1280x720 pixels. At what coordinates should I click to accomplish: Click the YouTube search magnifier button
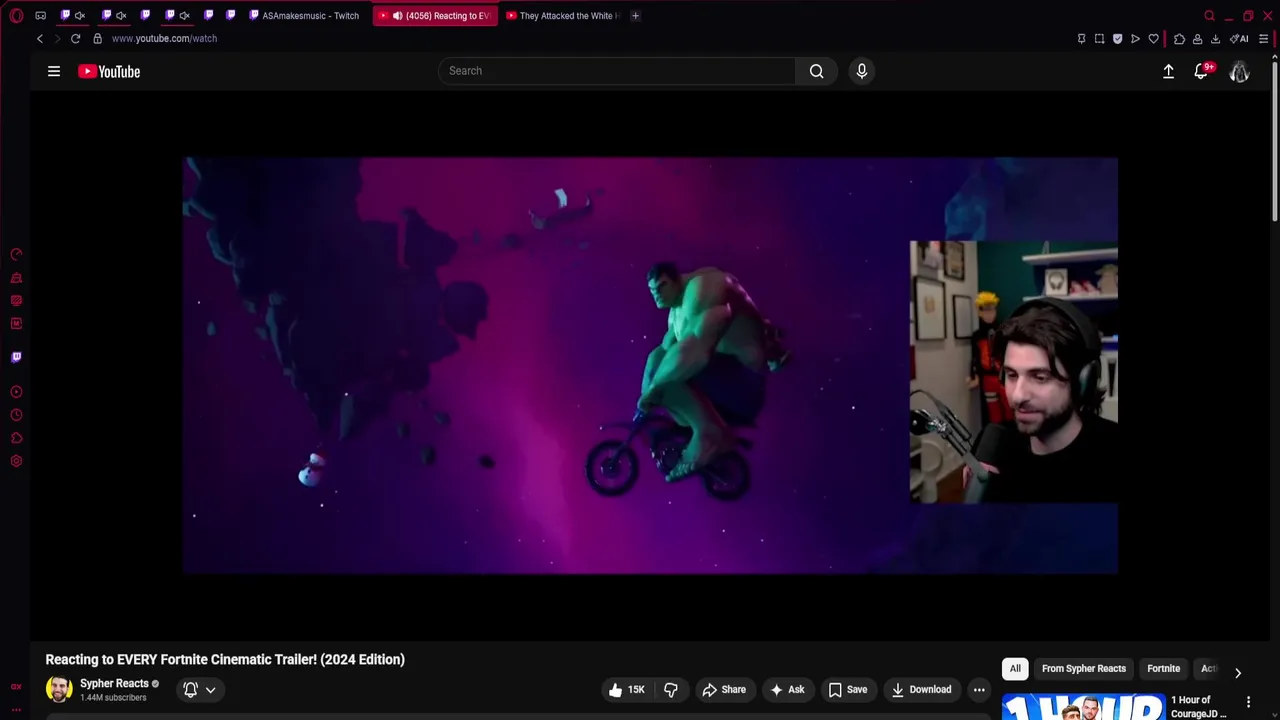[817, 71]
